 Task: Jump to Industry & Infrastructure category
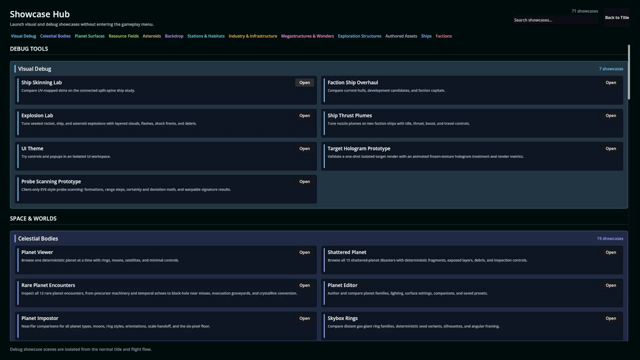coord(253,36)
